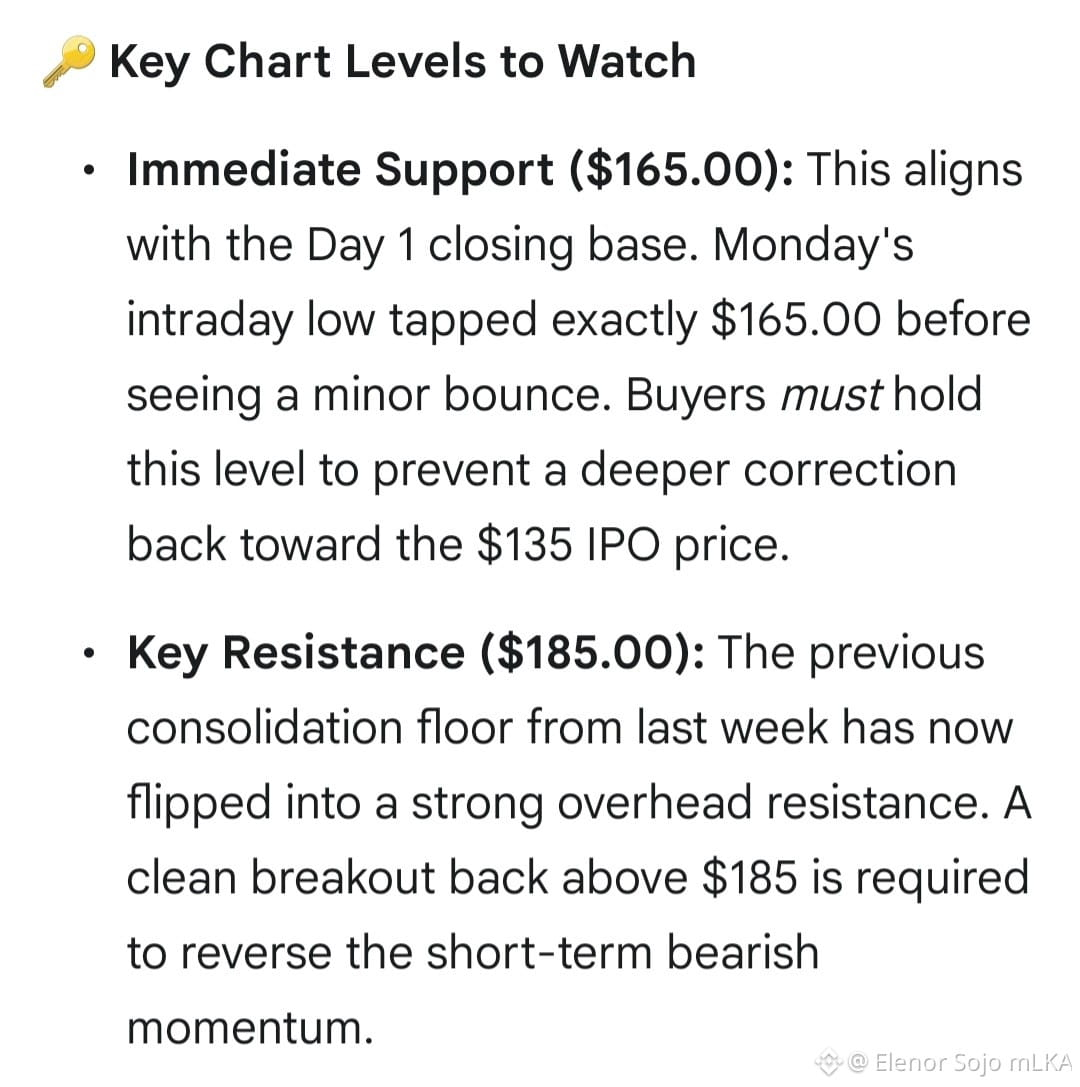Select the Key Chart Levels to Watch heading
The height and width of the screenshot is (1087, 1080).
click(403, 62)
